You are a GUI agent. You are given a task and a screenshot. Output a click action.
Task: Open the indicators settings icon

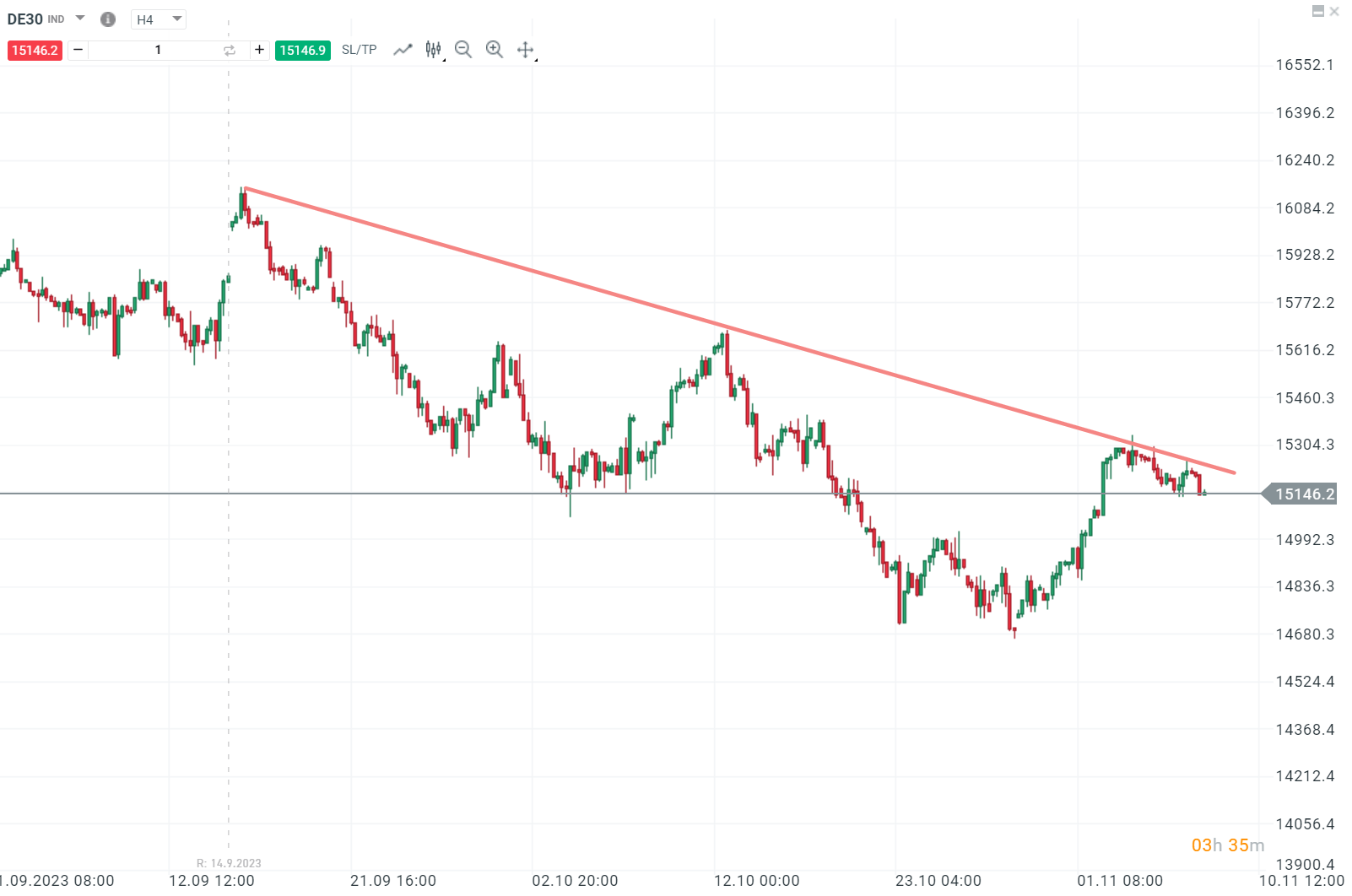pos(432,50)
